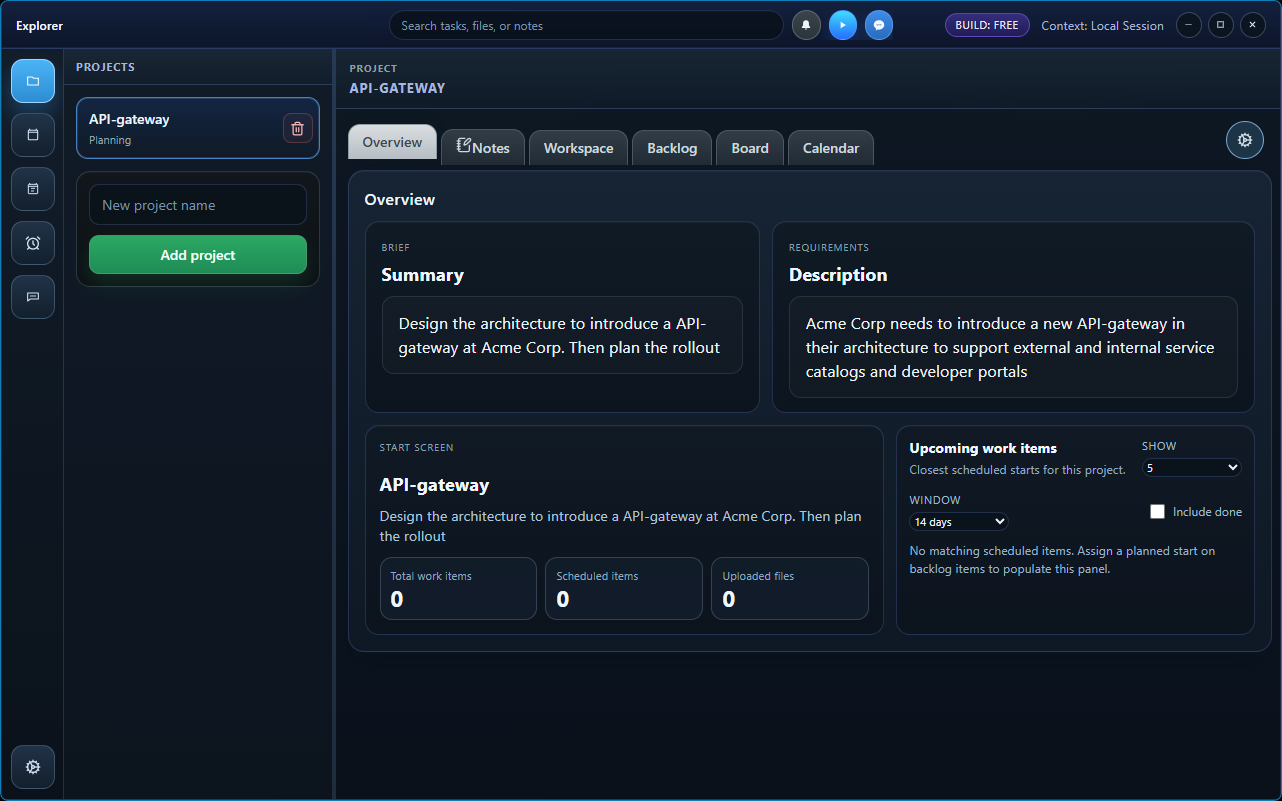1282x801 pixels.
Task: Click the Total work items card
Action: (458, 588)
